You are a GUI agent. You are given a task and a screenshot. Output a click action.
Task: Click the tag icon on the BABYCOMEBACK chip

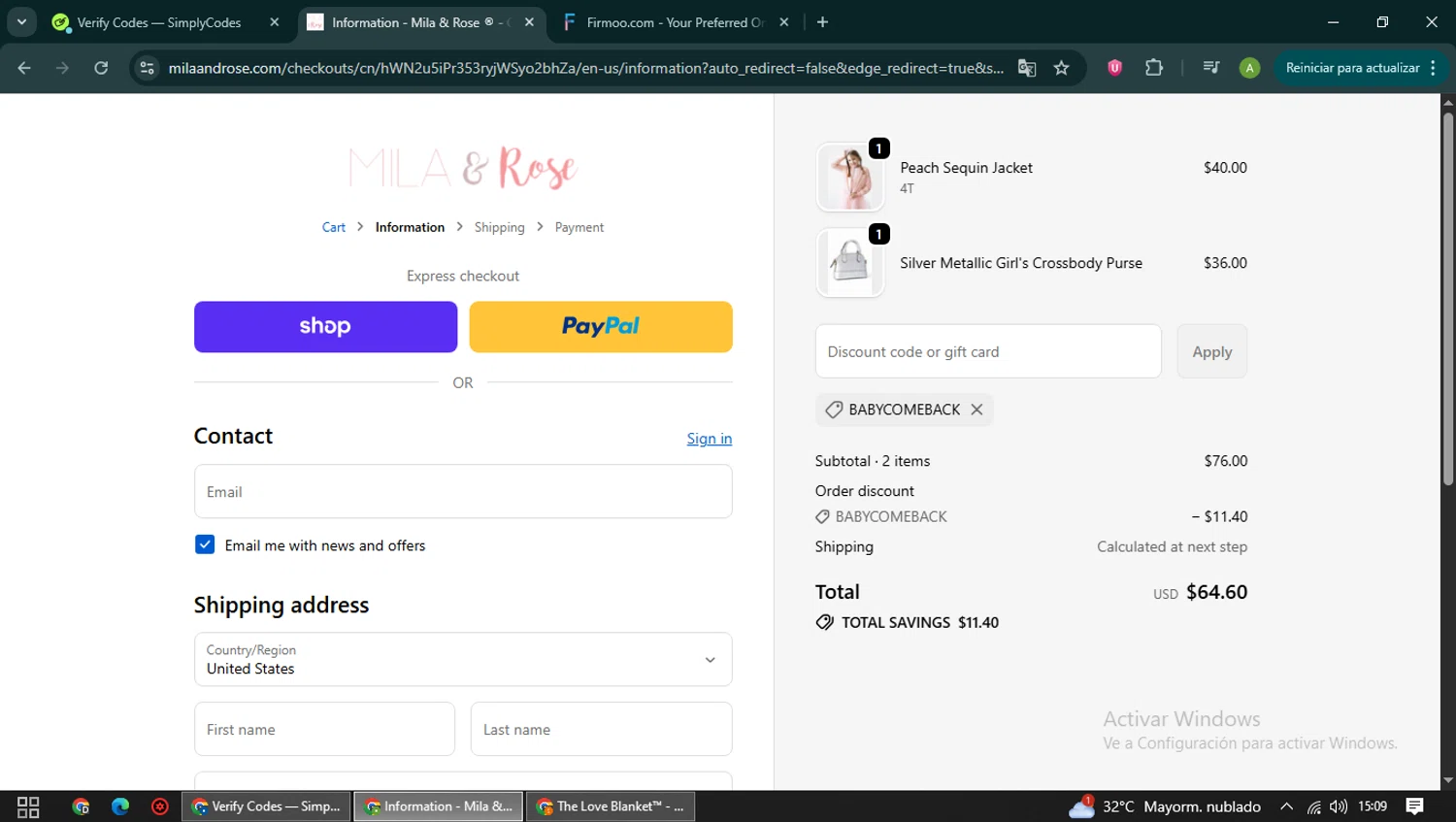834,410
